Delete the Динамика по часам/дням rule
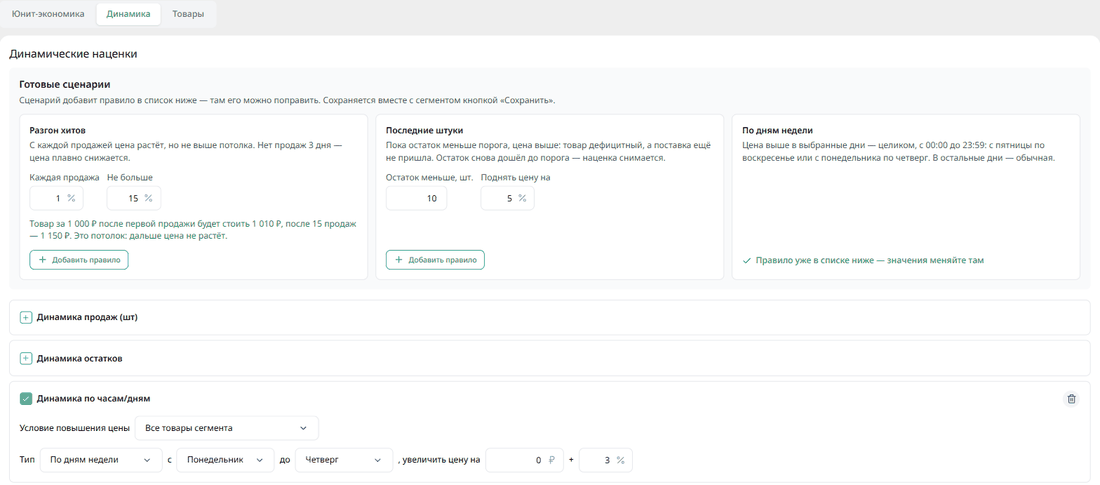Viewport: 1100px width, 485px height. pos(1071,399)
